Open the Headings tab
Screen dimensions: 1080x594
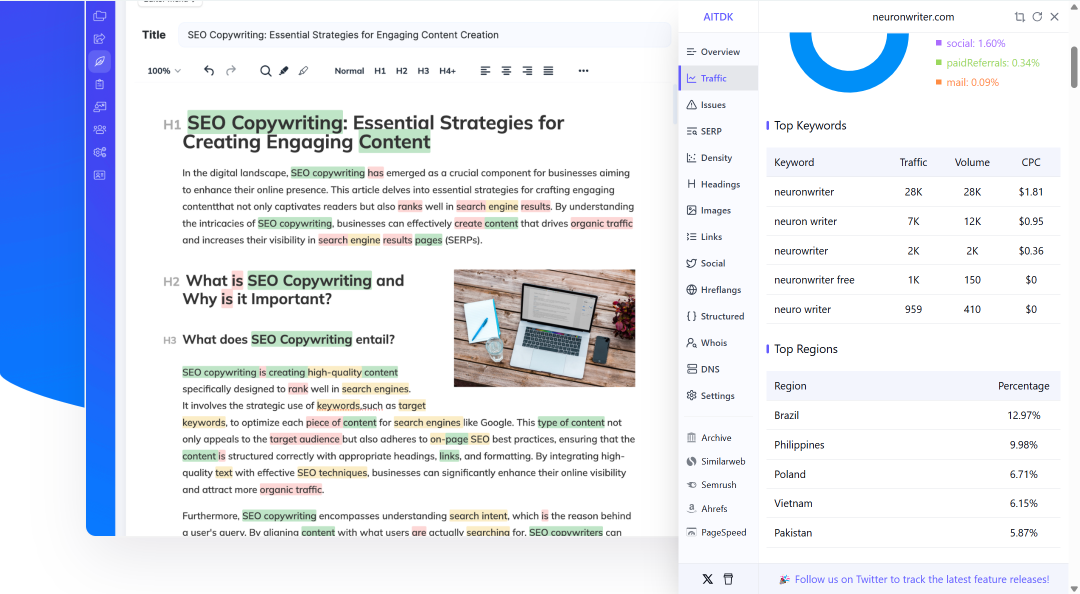[x=718, y=184]
